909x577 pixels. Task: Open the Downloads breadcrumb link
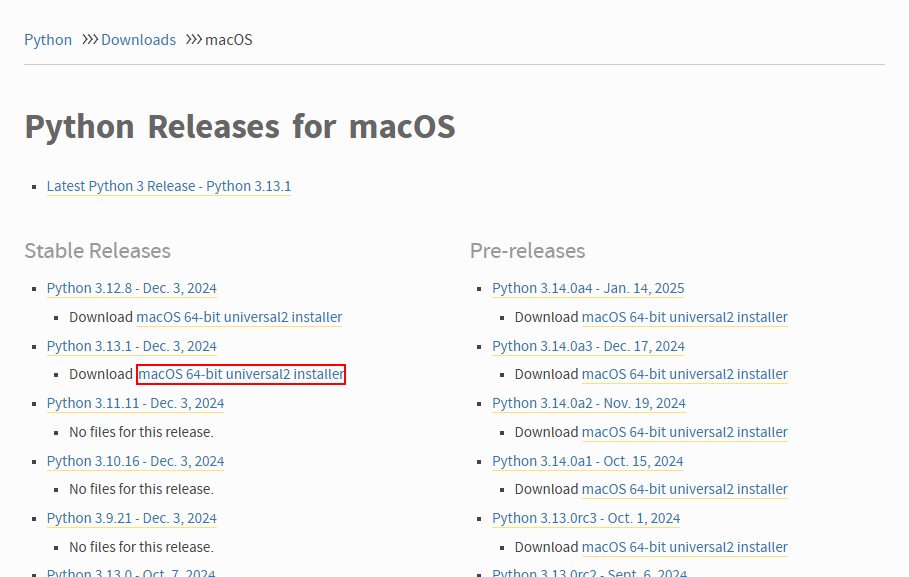point(138,39)
